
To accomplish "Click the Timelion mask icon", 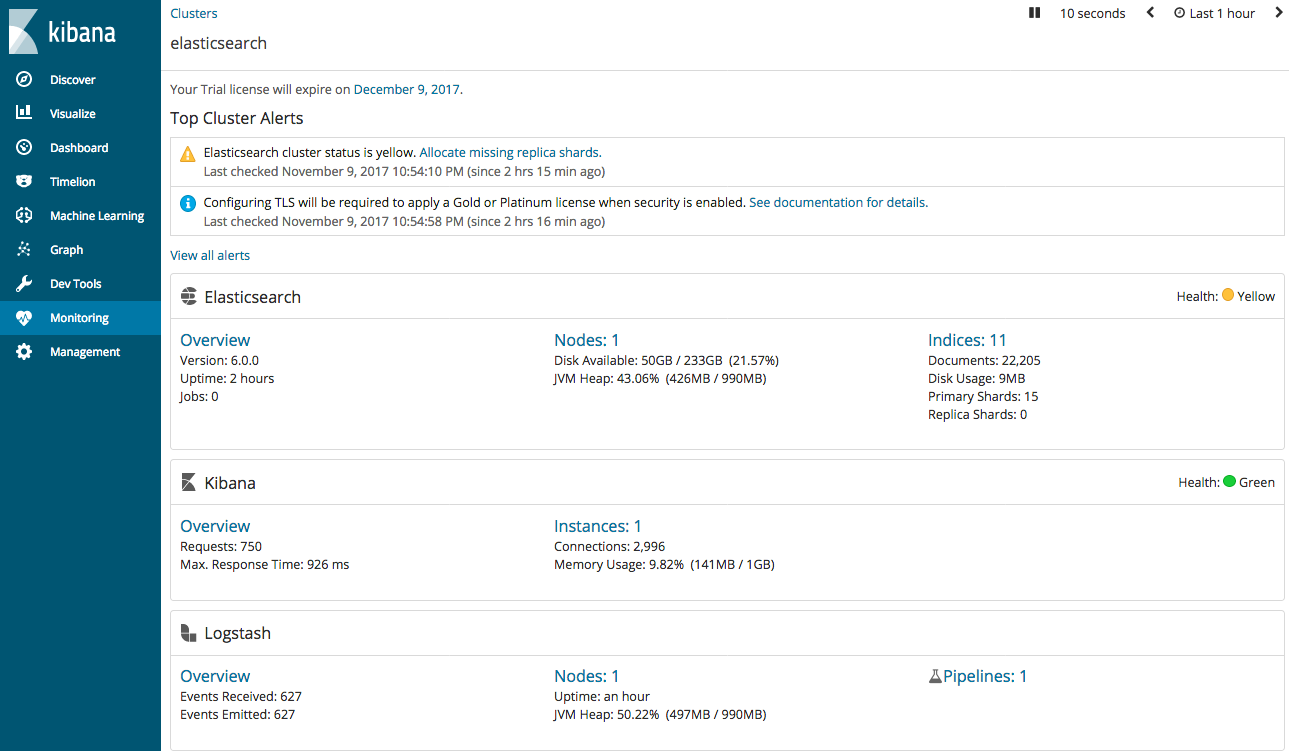I will 24,182.
